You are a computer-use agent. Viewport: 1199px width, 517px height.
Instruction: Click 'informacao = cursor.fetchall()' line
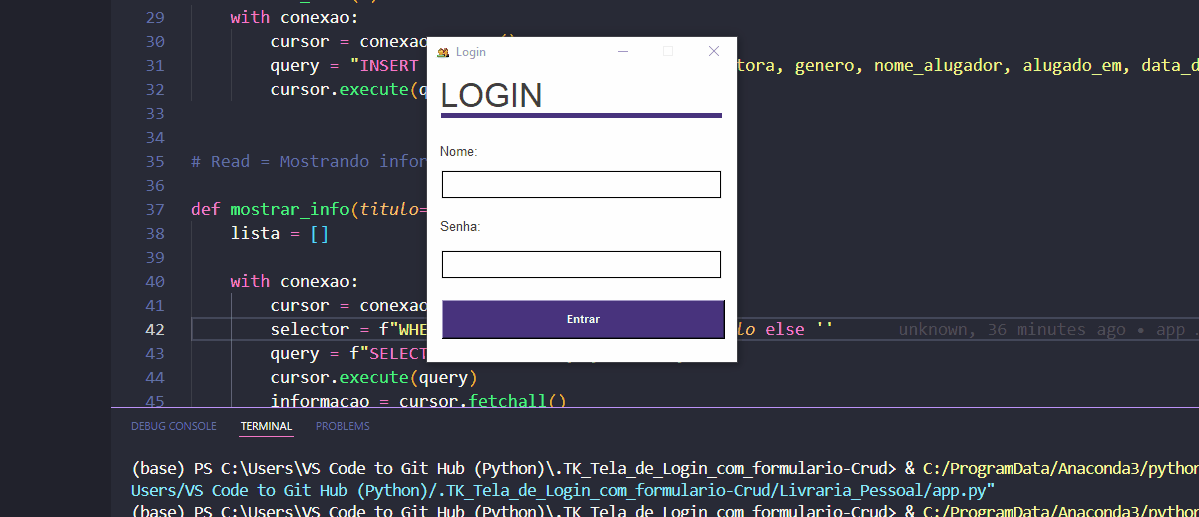click(x=418, y=401)
